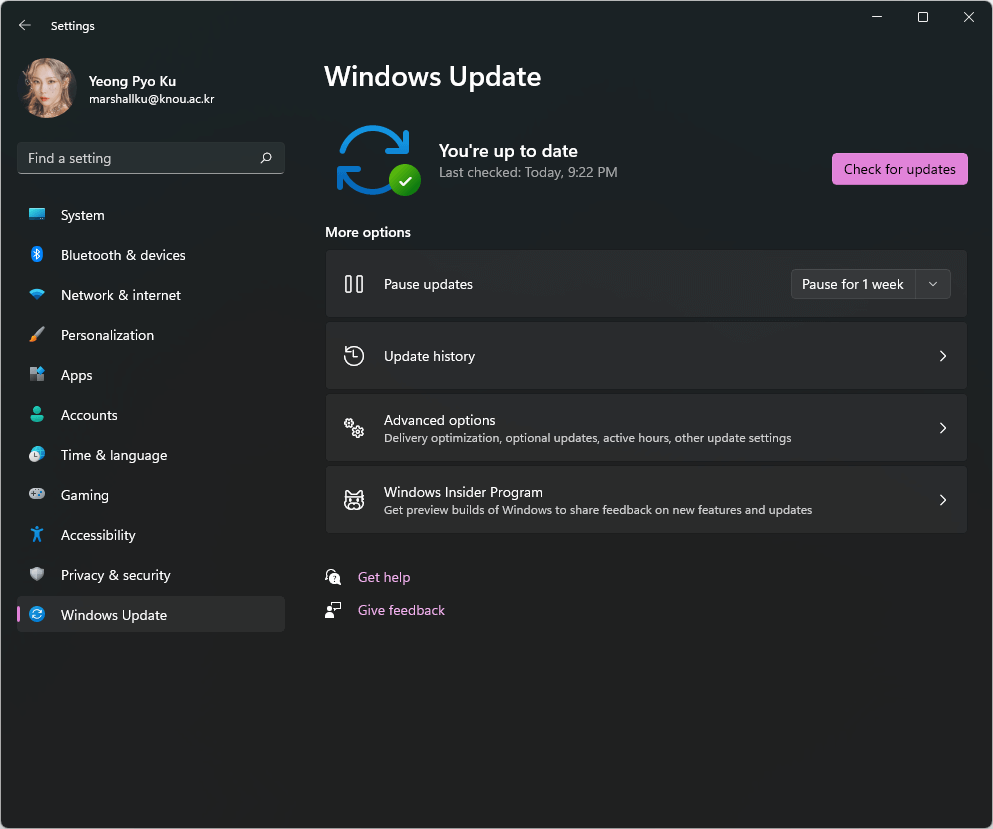Viewport: 993px width, 829px height.
Task: Select the Personalization brush icon
Action: click(37, 335)
